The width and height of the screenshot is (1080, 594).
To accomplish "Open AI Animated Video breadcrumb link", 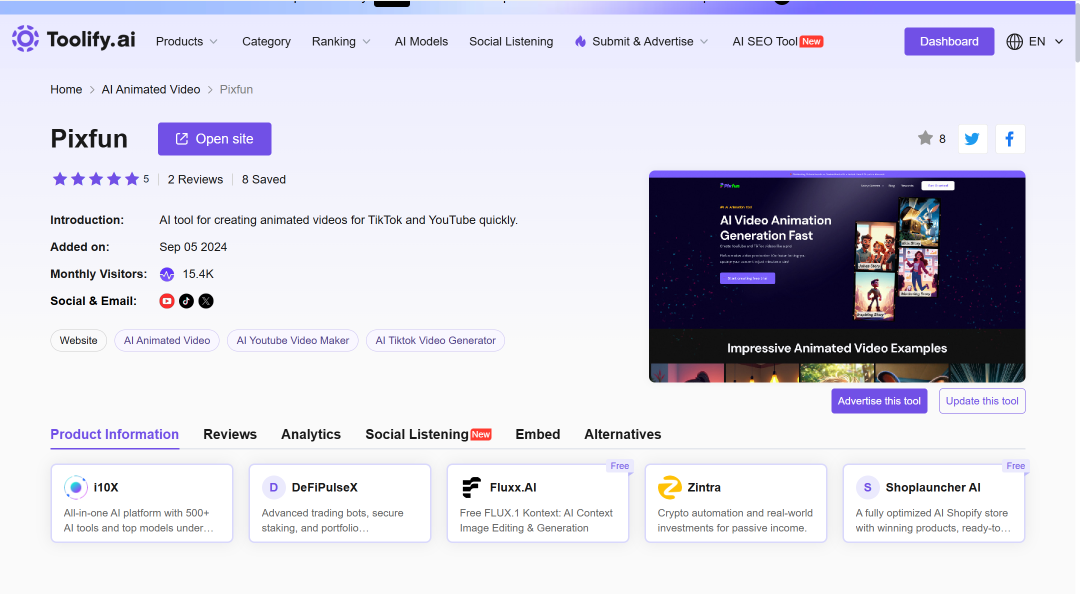I will pos(151,90).
